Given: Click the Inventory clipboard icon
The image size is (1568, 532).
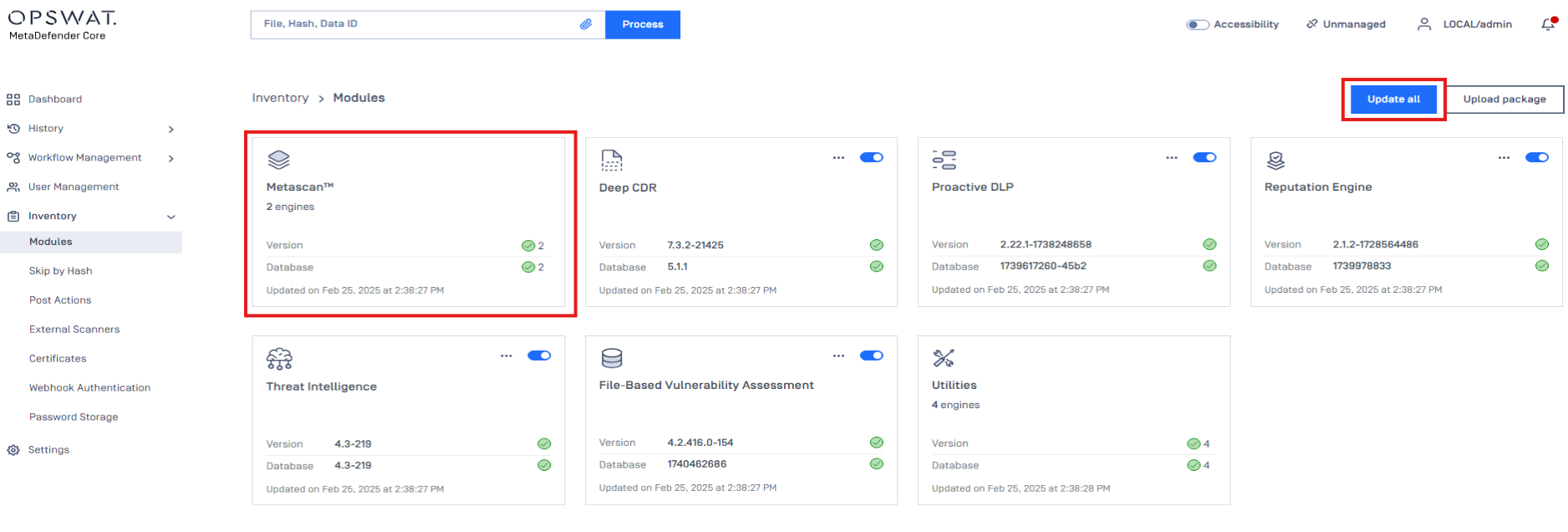Looking at the screenshot, I should click(13, 216).
